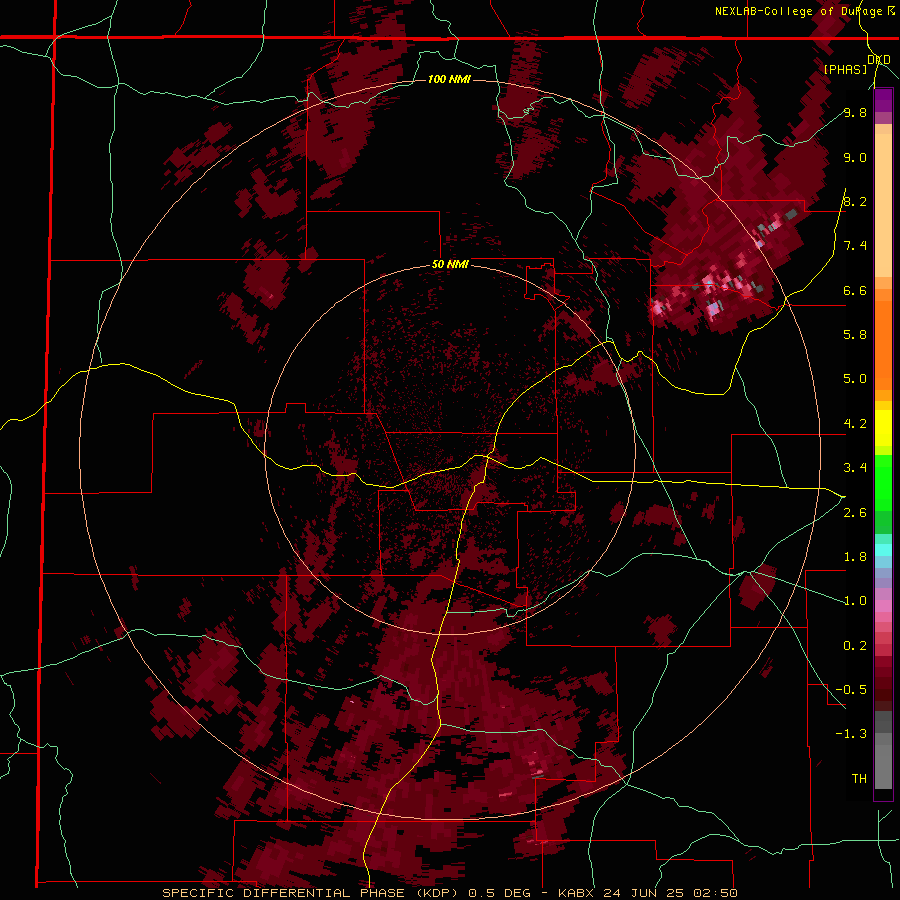The image size is (900, 900).
Task: Select the 7.4 scale value
Action: coord(855,246)
